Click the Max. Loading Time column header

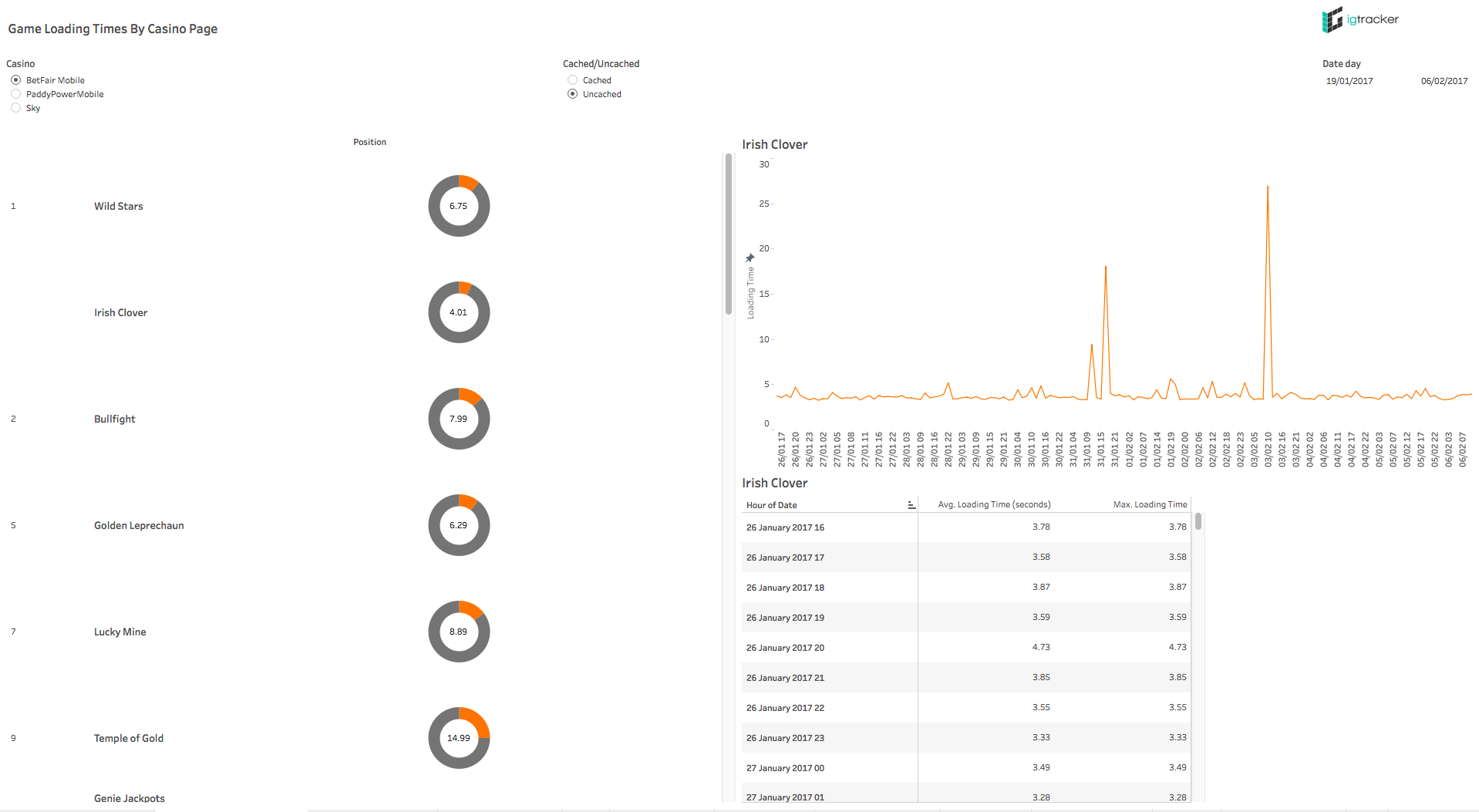pos(1149,504)
